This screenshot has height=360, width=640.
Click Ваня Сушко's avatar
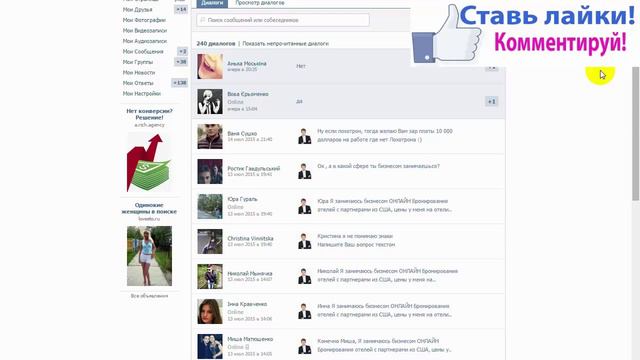(210, 137)
